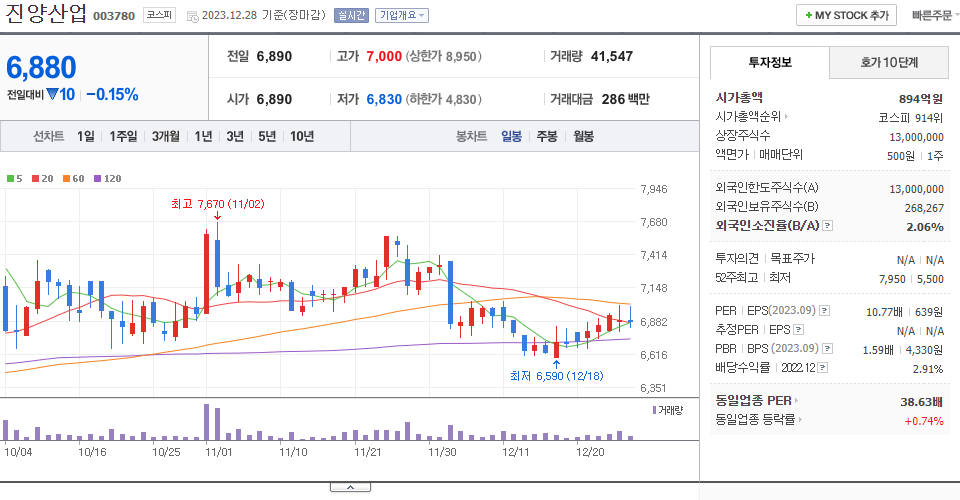Click the MY STOCK 추가 button
The width and height of the screenshot is (960, 500).
pyautogui.click(x=846, y=15)
